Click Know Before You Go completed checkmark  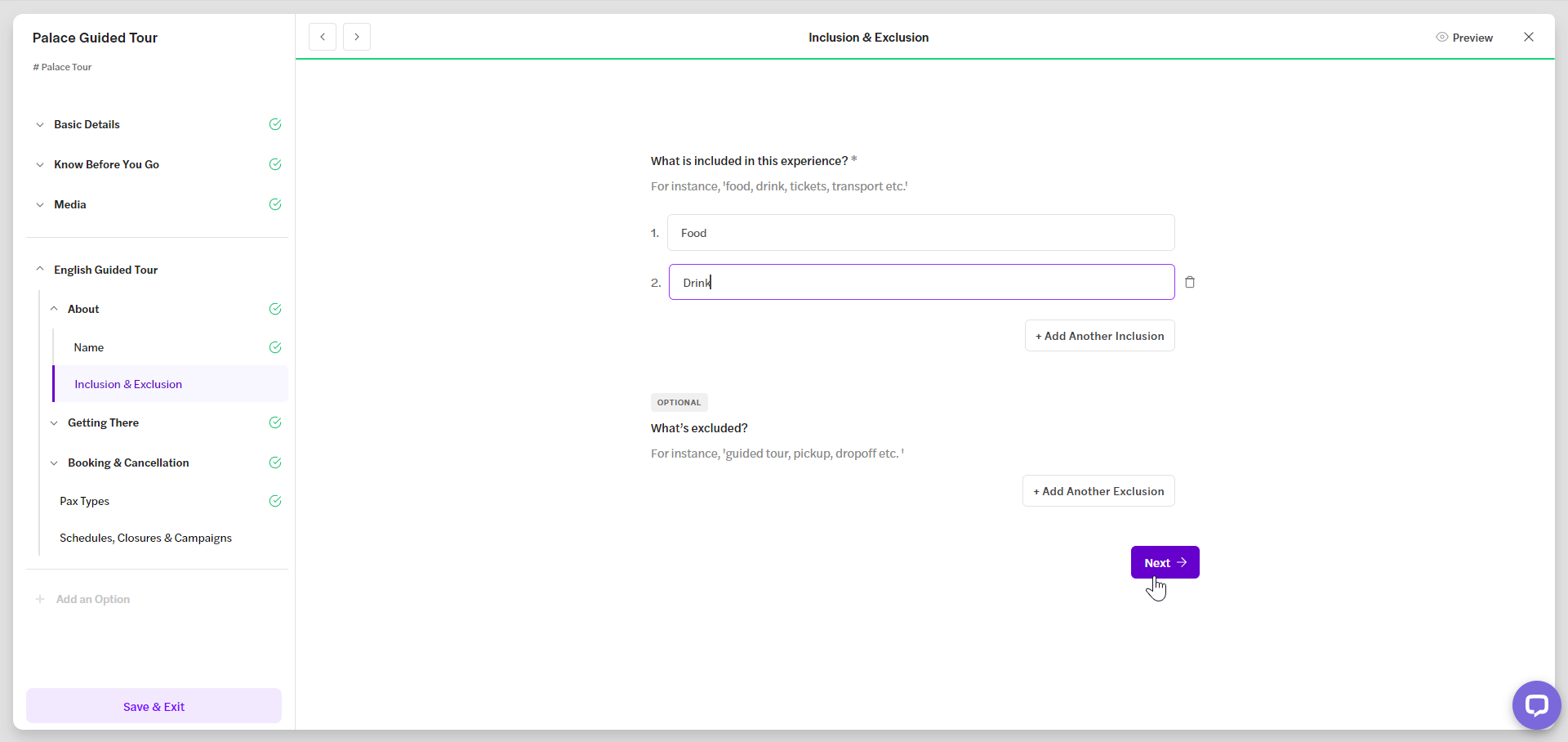coord(275,164)
